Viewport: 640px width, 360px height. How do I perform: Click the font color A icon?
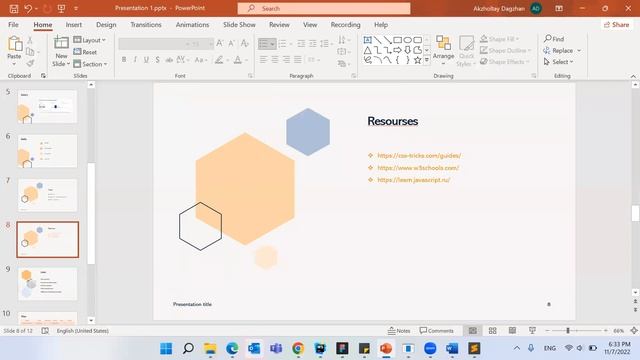coord(238,60)
